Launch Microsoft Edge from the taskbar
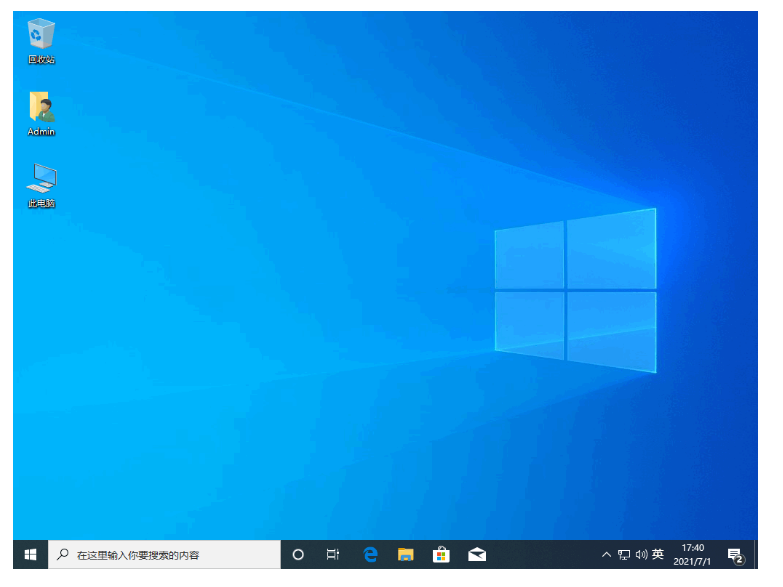The image size is (783, 587). pos(370,554)
